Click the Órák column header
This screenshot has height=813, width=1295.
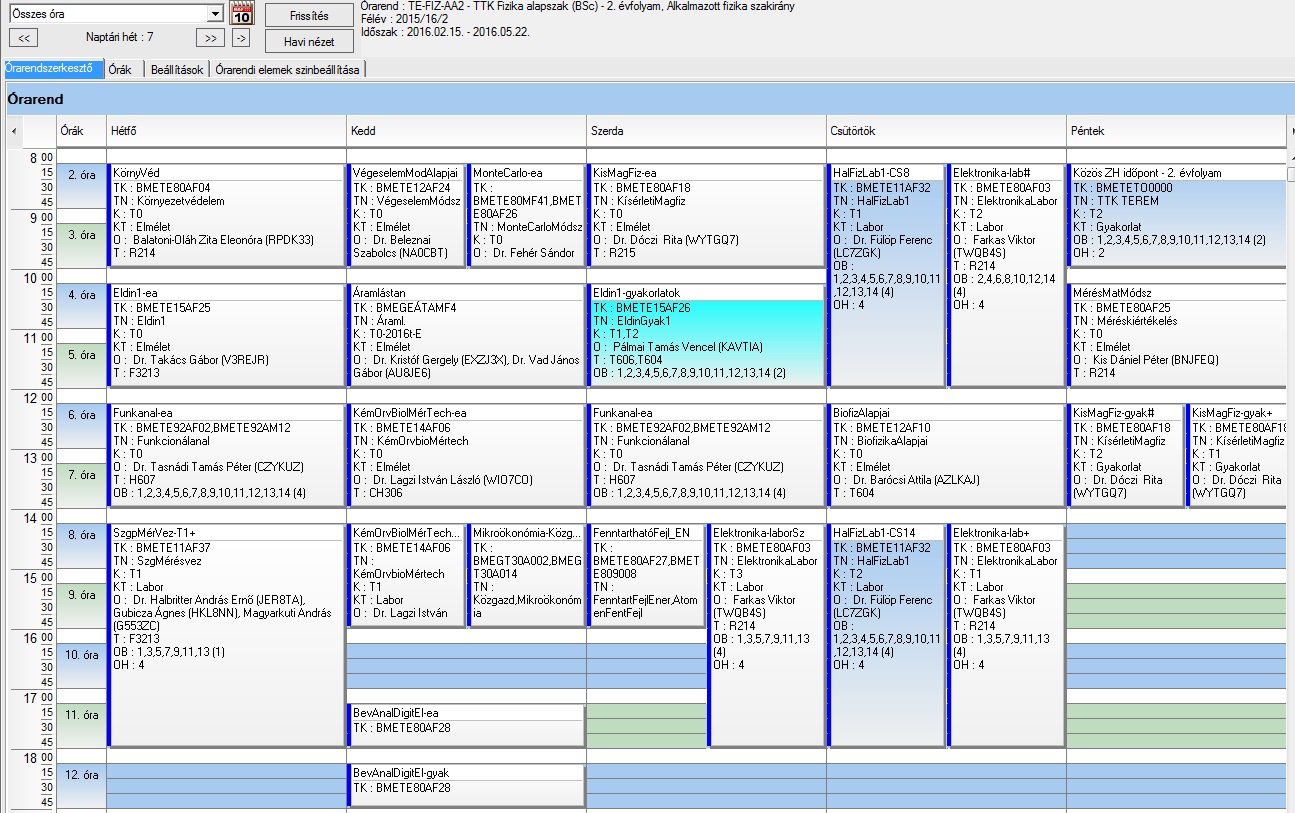coord(80,131)
